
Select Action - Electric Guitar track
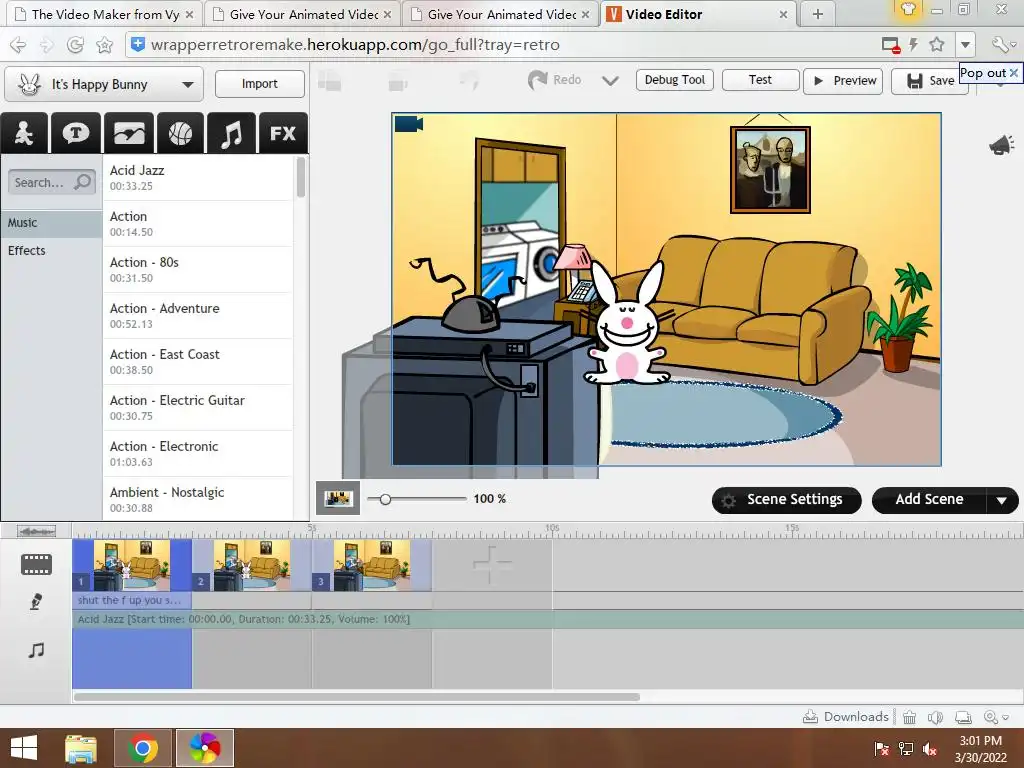pyautogui.click(x=198, y=408)
